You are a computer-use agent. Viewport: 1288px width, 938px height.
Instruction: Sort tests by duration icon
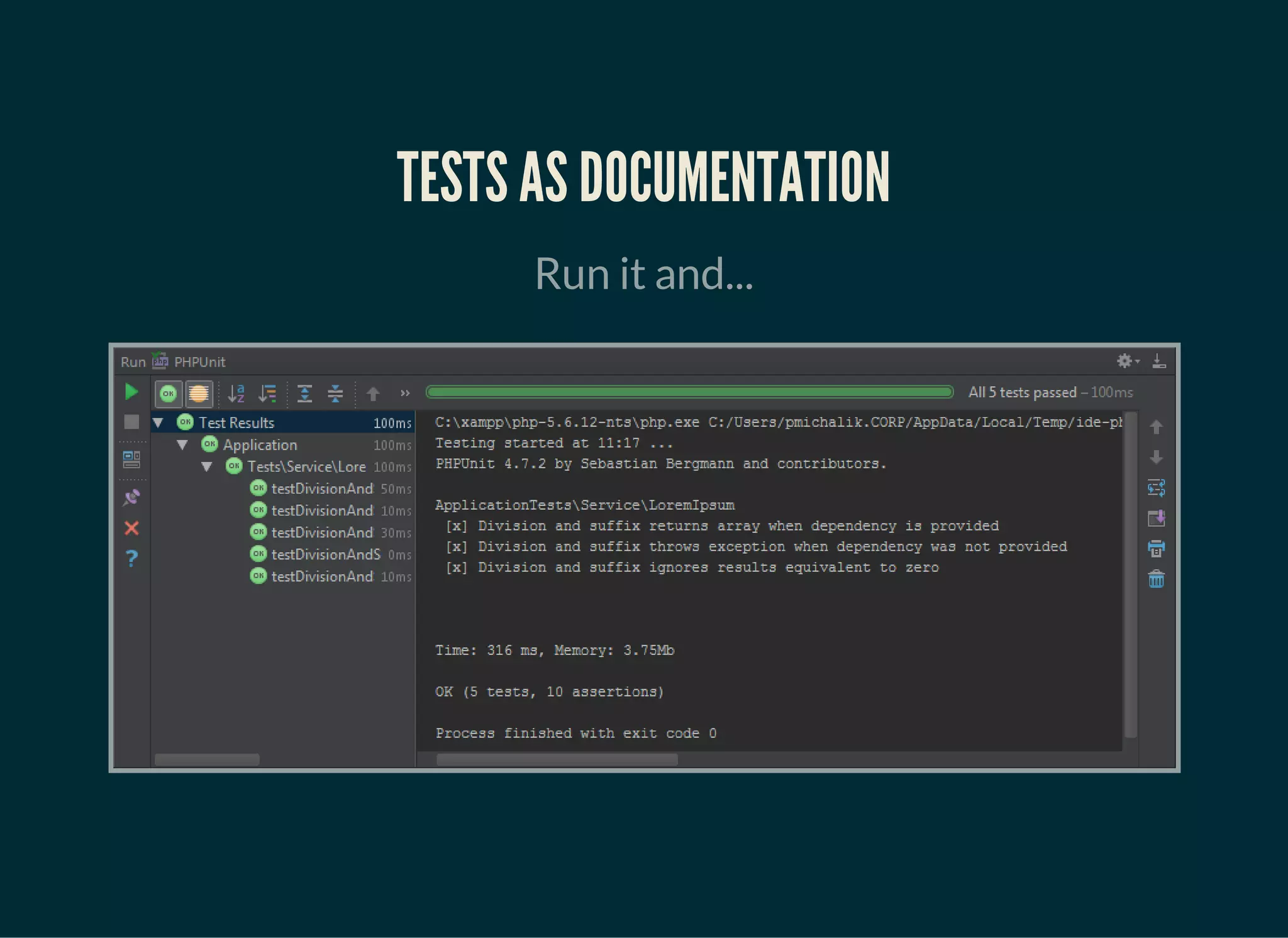click(267, 394)
